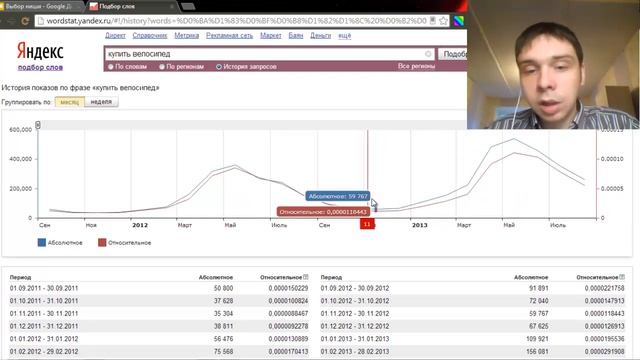The height and width of the screenshot is (360, 640).
Task: Open the 'Баян' link
Action: (x=296, y=36)
